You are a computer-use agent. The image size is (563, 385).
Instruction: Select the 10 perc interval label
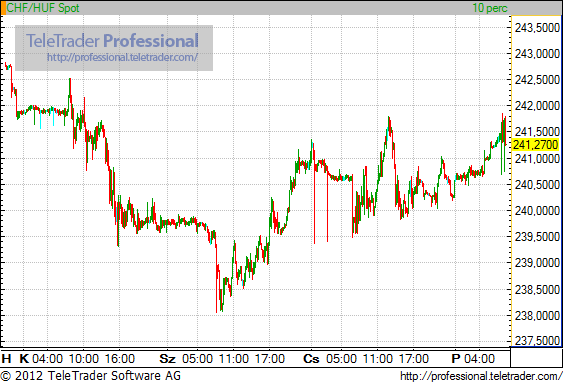pyautogui.click(x=490, y=8)
